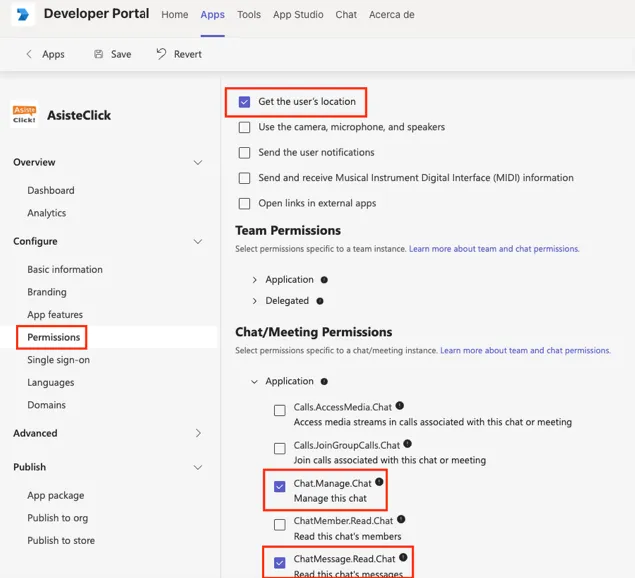Click the Developer Portal logo icon

coord(23,15)
